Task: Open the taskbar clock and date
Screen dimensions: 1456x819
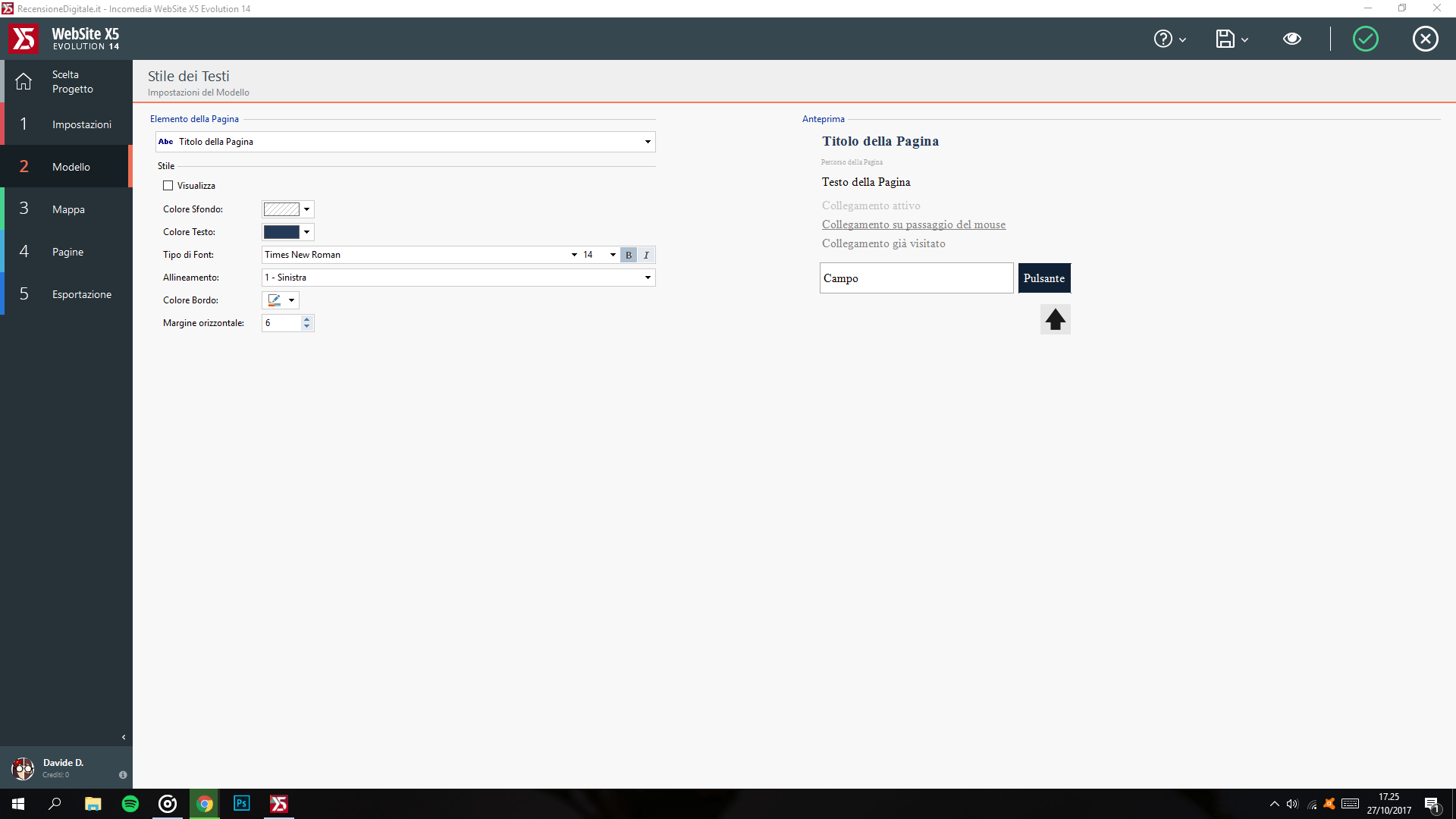Action: point(1389,804)
